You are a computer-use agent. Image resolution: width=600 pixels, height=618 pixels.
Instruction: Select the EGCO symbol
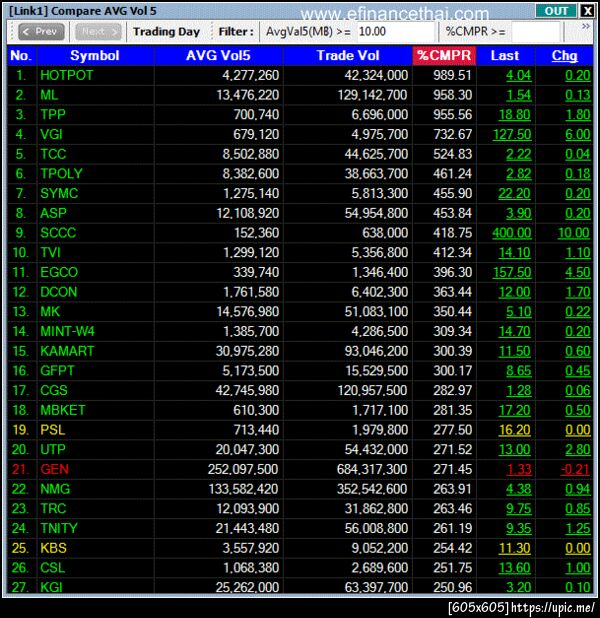(59, 272)
